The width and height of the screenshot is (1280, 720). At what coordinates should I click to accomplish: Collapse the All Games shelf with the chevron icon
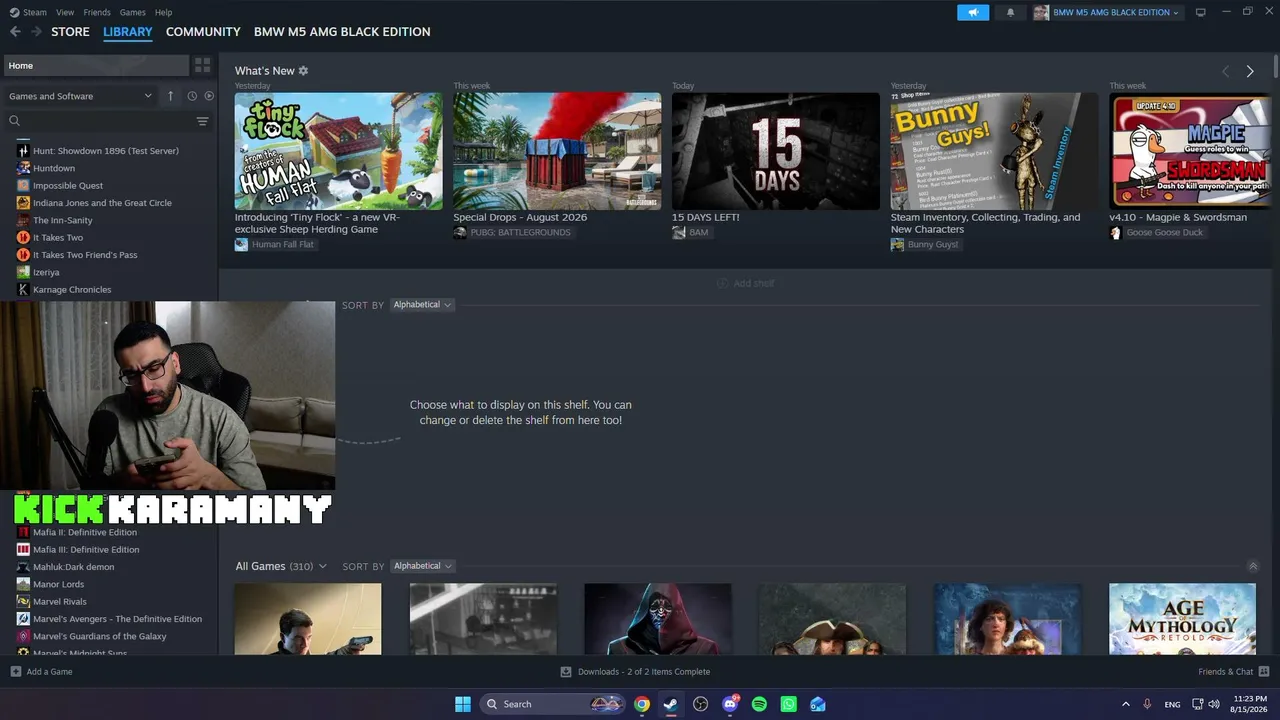coord(1253,566)
